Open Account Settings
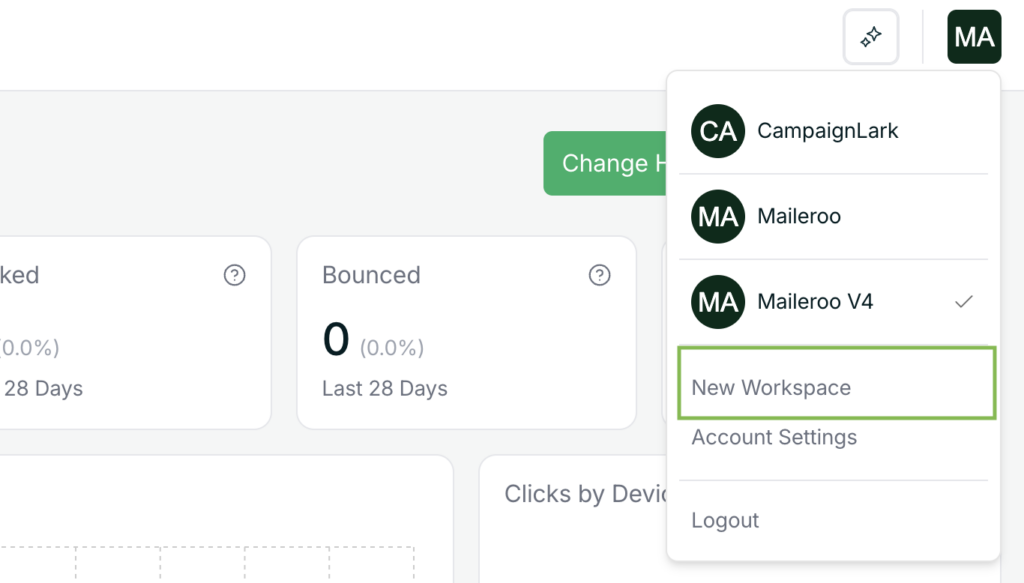1024x583 pixels. point(774,437)
